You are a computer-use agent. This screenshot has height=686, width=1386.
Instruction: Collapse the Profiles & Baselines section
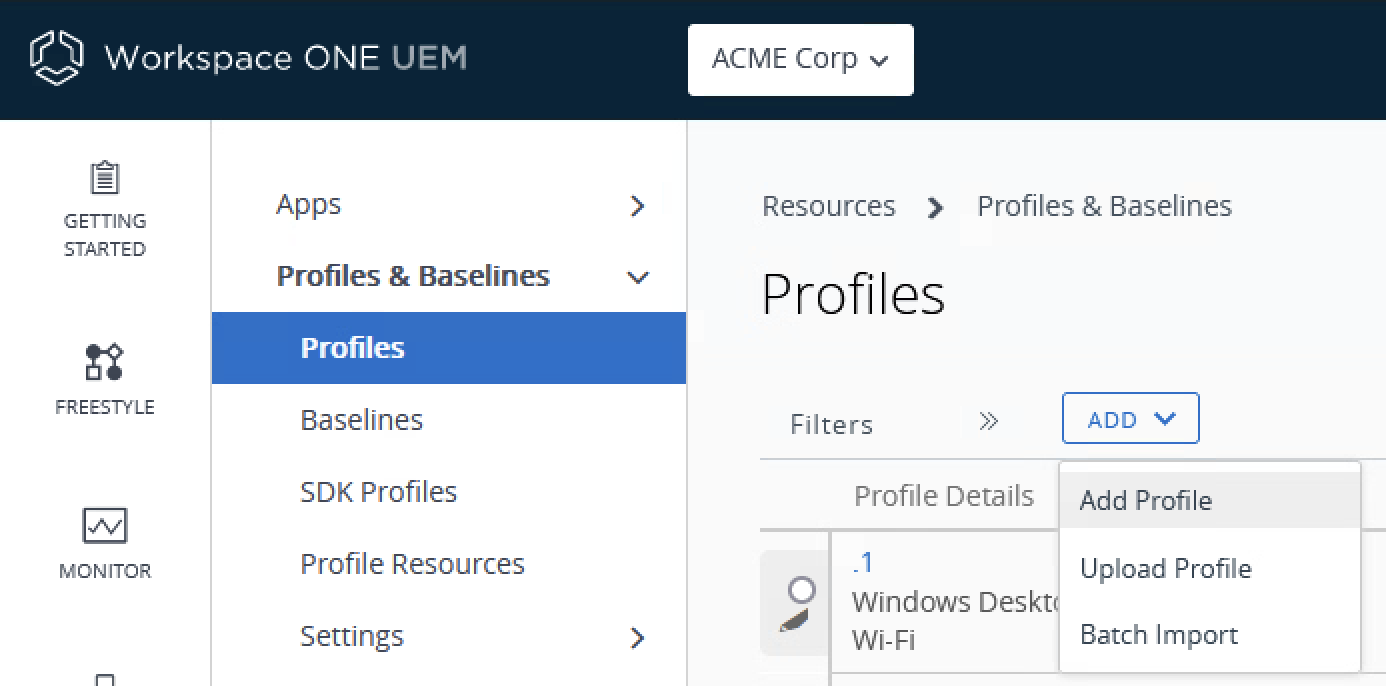pyautogui.click(x=413, y=276)
